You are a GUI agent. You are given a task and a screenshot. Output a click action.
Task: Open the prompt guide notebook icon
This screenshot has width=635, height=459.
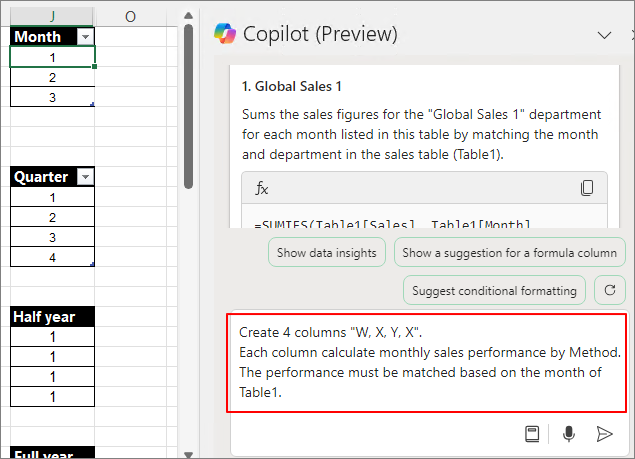click(x=532, y=434)
